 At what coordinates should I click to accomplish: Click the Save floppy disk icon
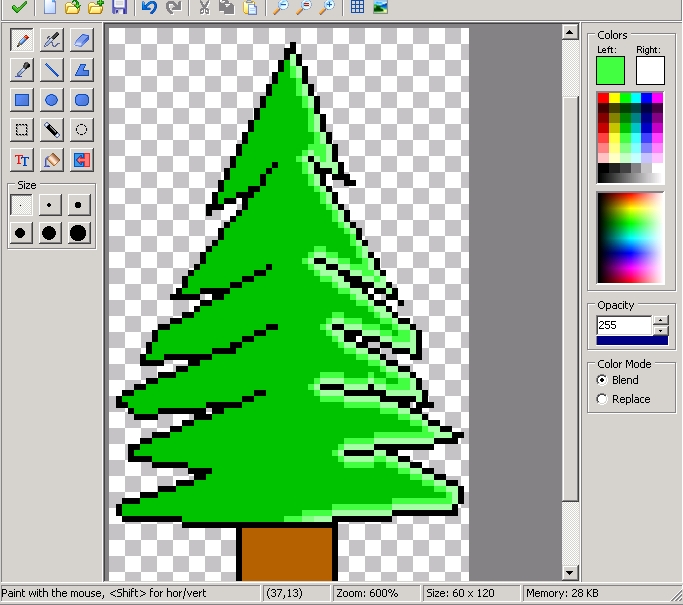(119, 8)
